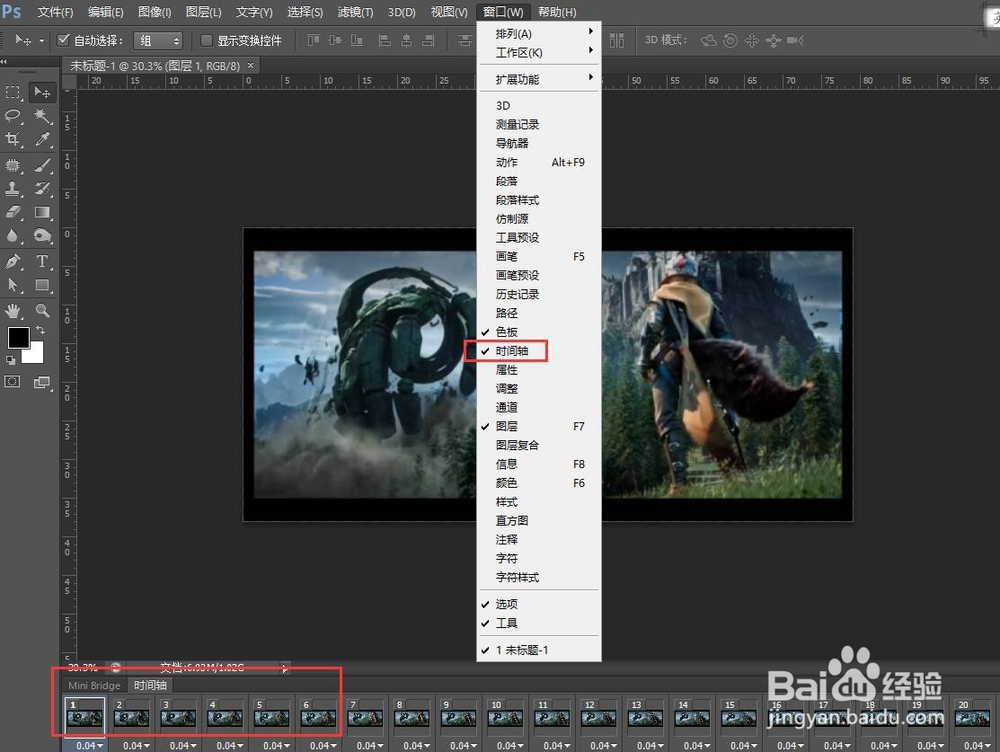The width and height of the screenshot is (1000, 752).
Task: Select the Brush tool
Action: (42, 166)
